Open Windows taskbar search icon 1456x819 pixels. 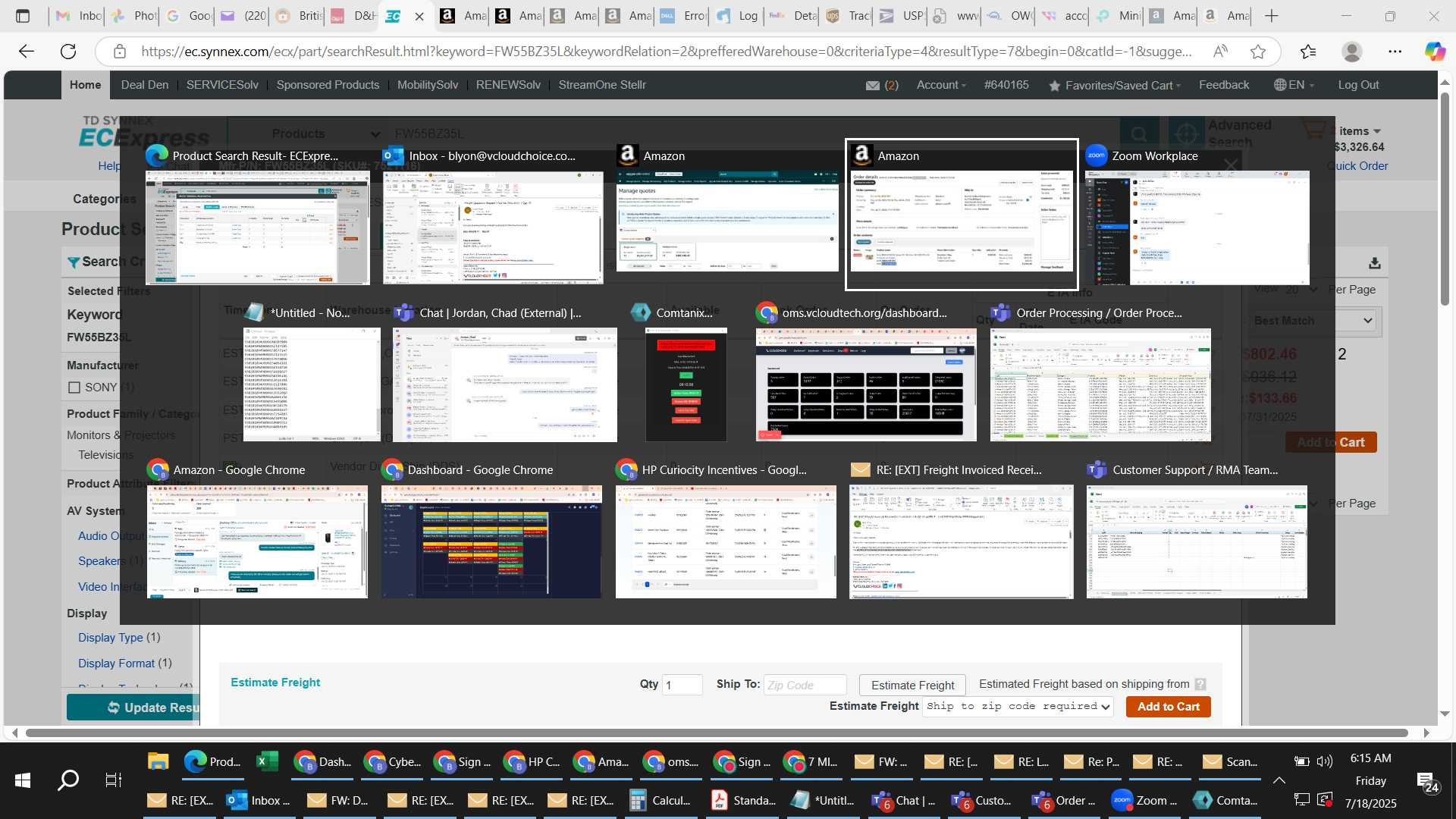pos(68,780)
